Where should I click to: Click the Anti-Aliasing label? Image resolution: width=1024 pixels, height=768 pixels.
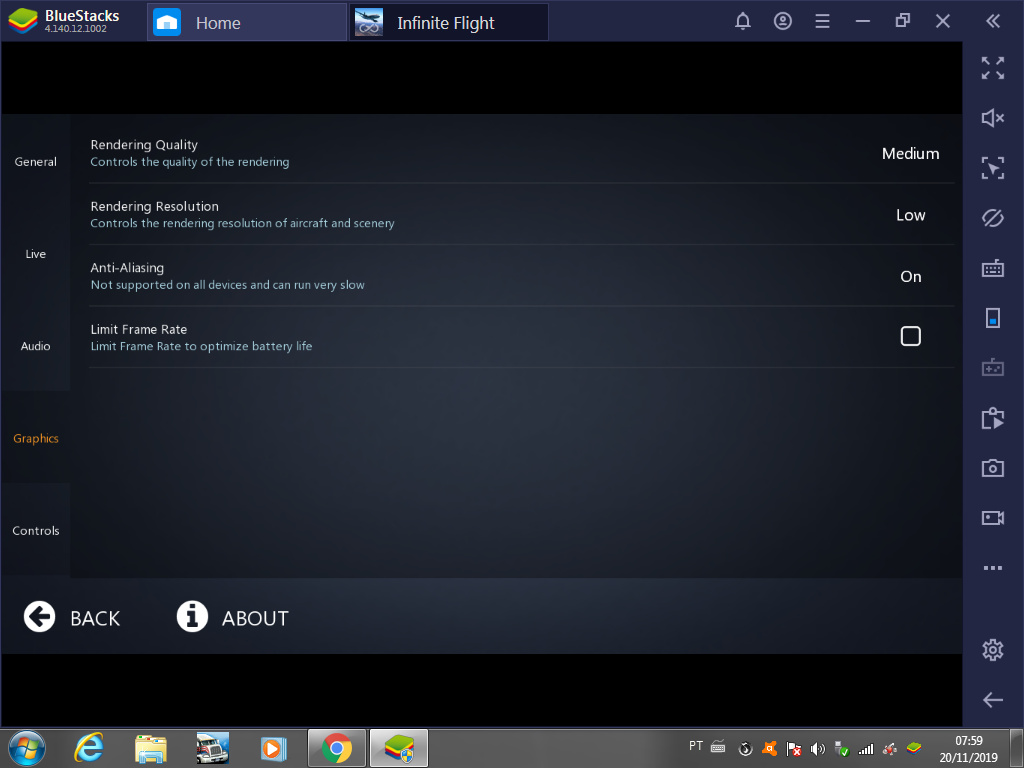[127, 267]
